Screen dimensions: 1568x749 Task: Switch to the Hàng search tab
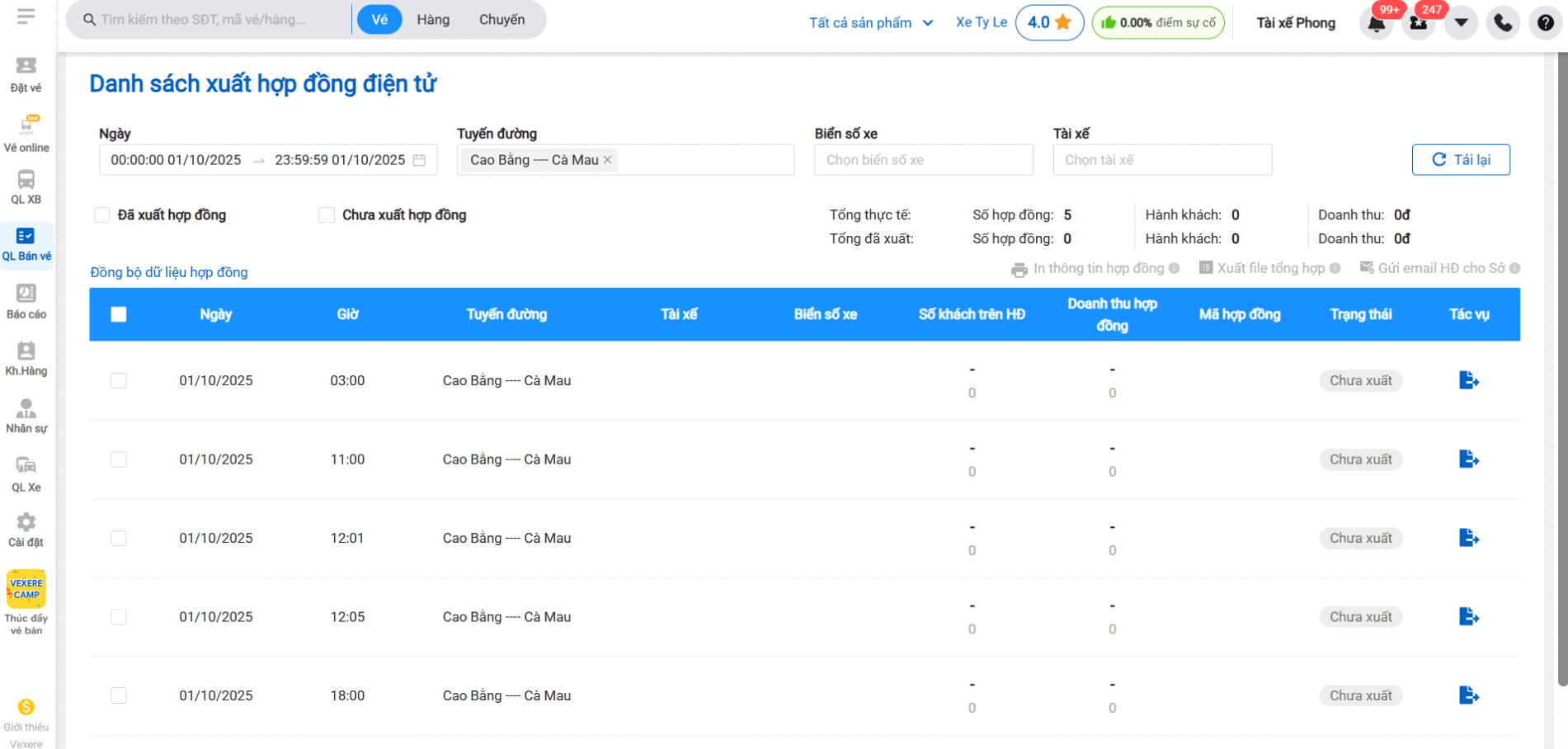coord(433,20)
